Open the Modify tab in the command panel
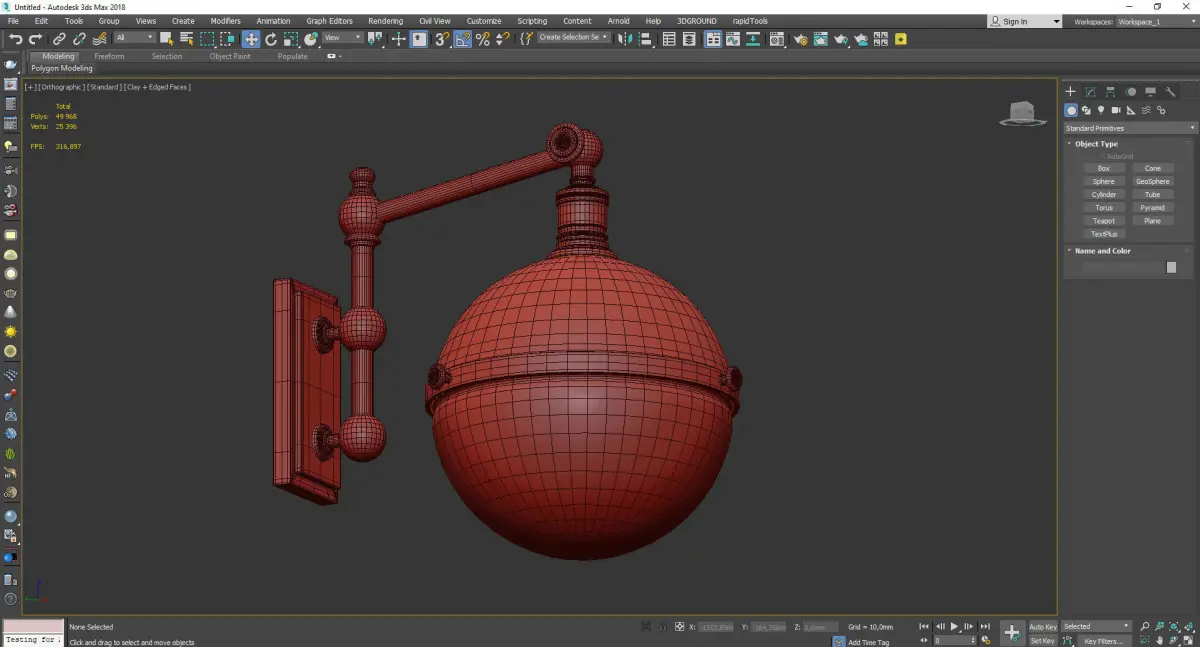 point(1090,92)
